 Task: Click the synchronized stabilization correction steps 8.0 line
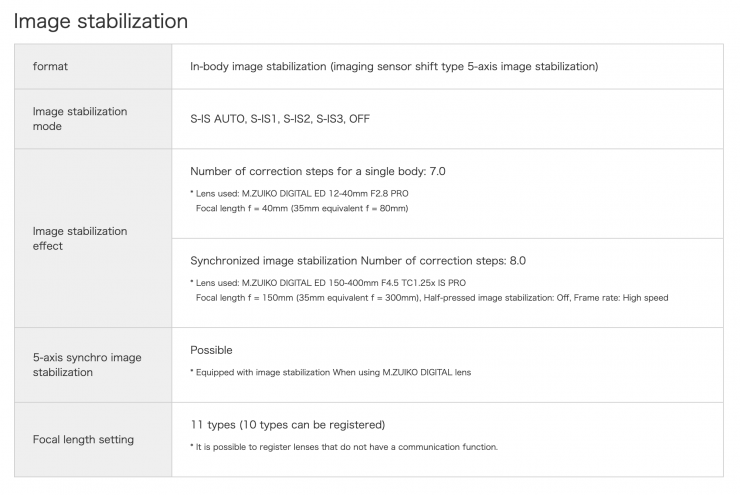[358, 261]
